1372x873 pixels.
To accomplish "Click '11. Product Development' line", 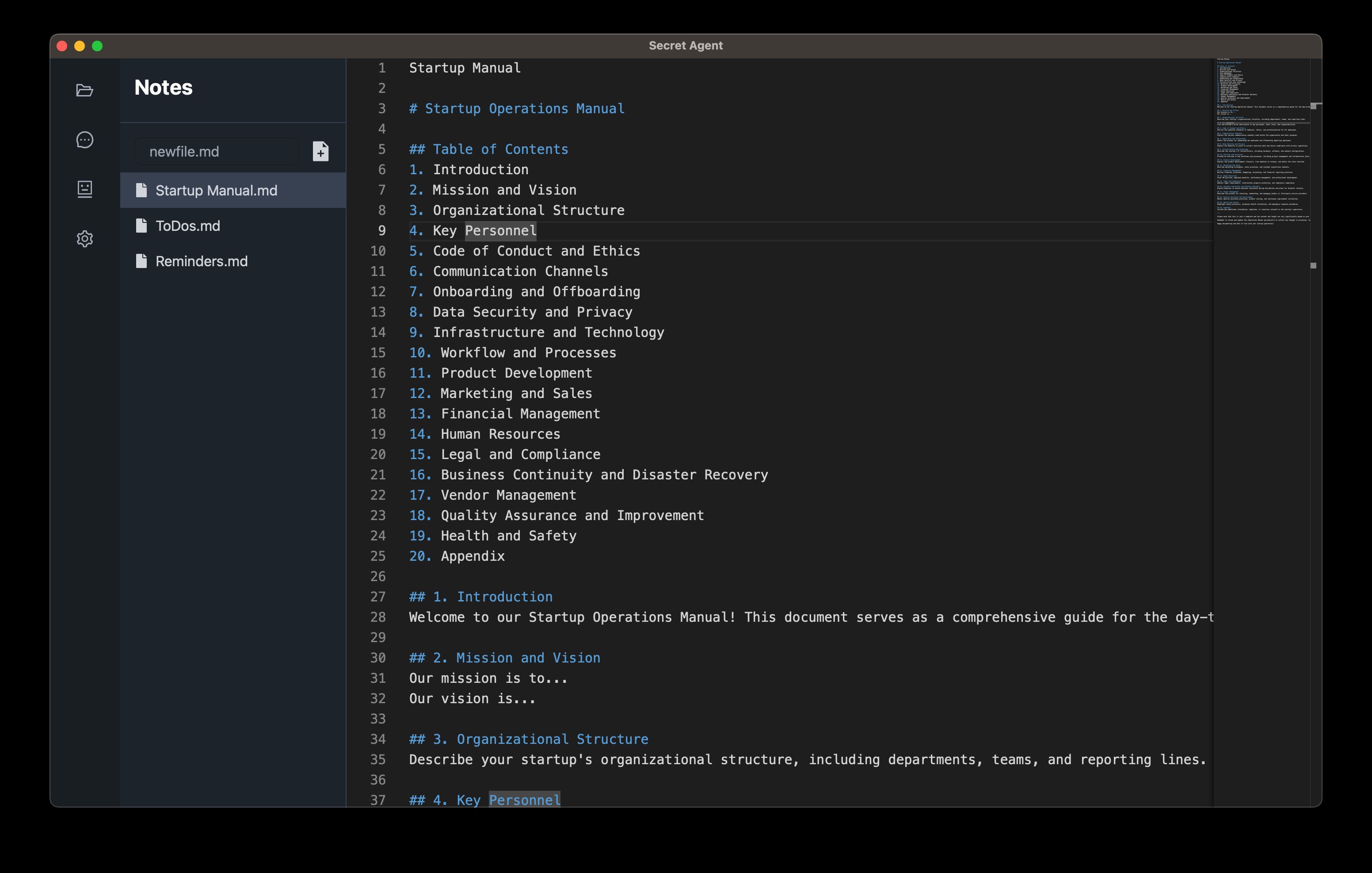I will 501,373.
